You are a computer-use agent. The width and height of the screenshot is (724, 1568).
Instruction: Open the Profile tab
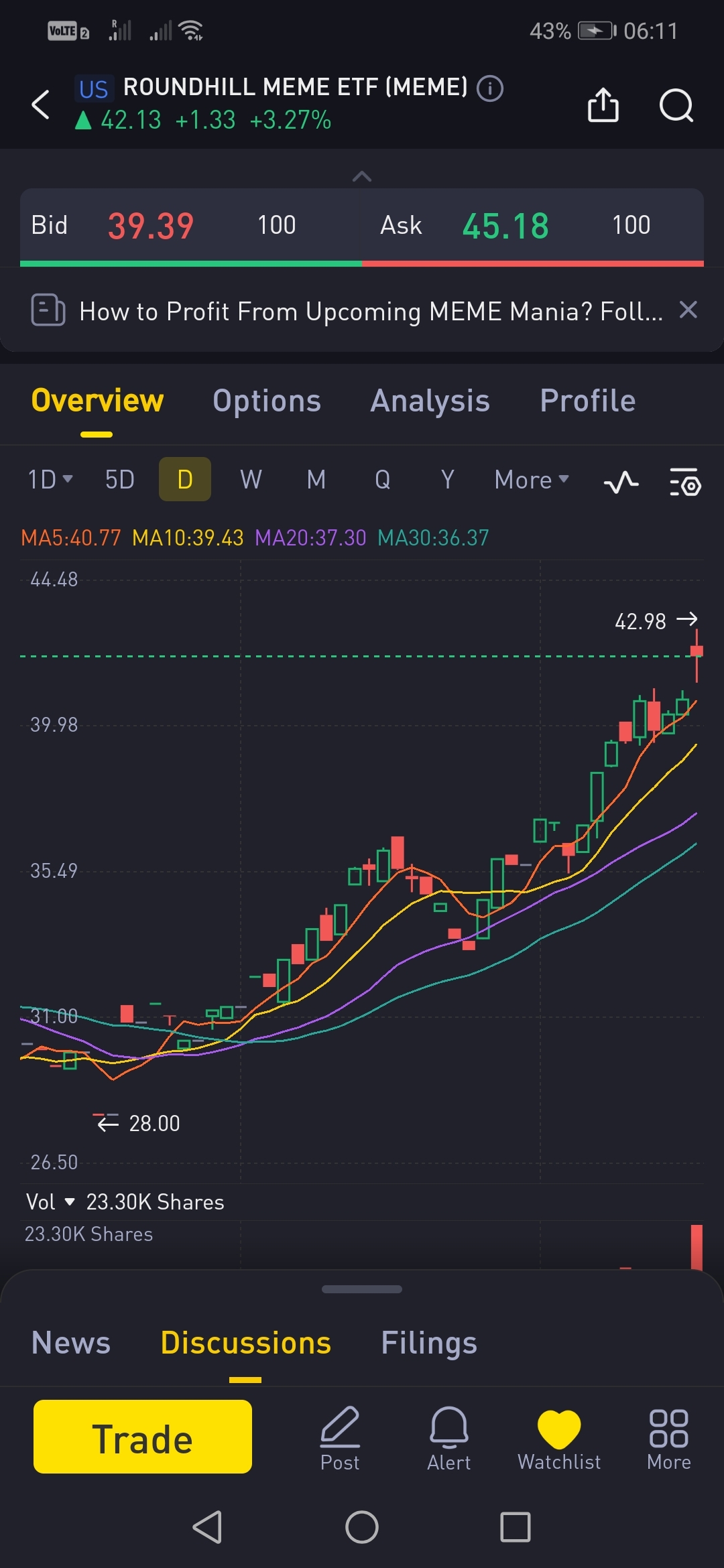pyautogui.click(x=588, y=401)
